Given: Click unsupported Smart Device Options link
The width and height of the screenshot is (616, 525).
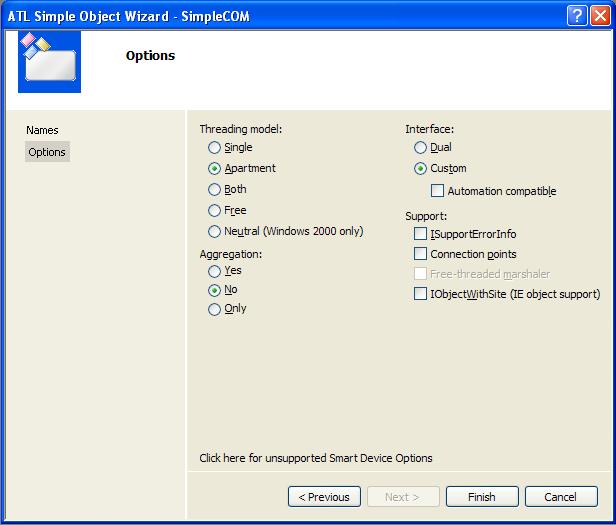Looking at the screenshot, I should coord(316,458).
